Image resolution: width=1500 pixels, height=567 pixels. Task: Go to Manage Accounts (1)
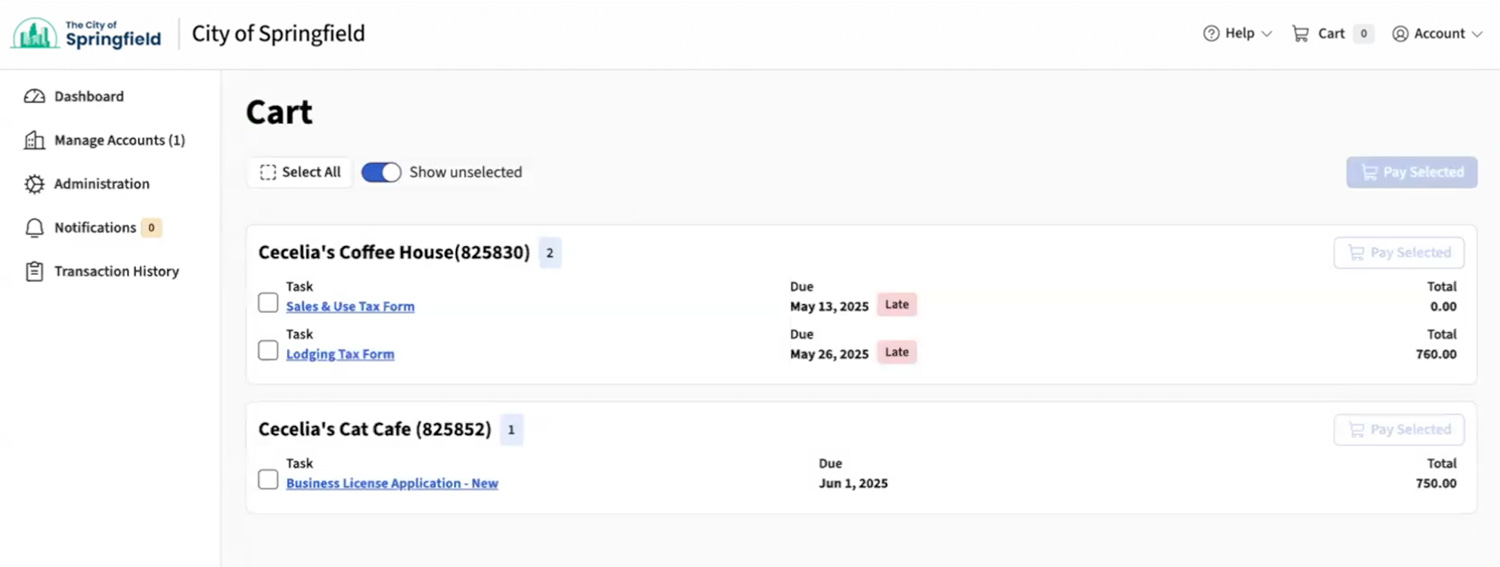coord(119,141)
